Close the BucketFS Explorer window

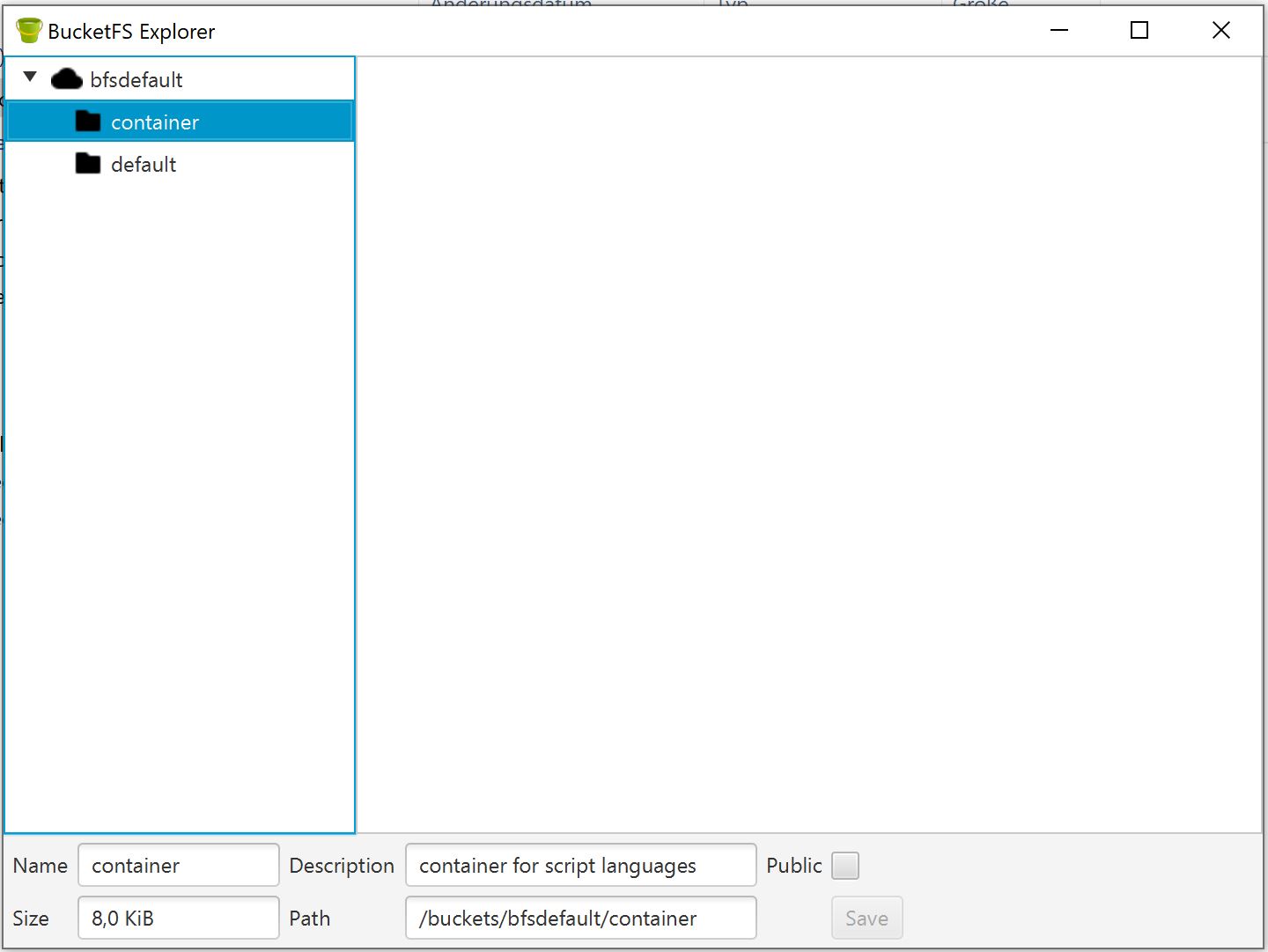tap(1220, 31)
